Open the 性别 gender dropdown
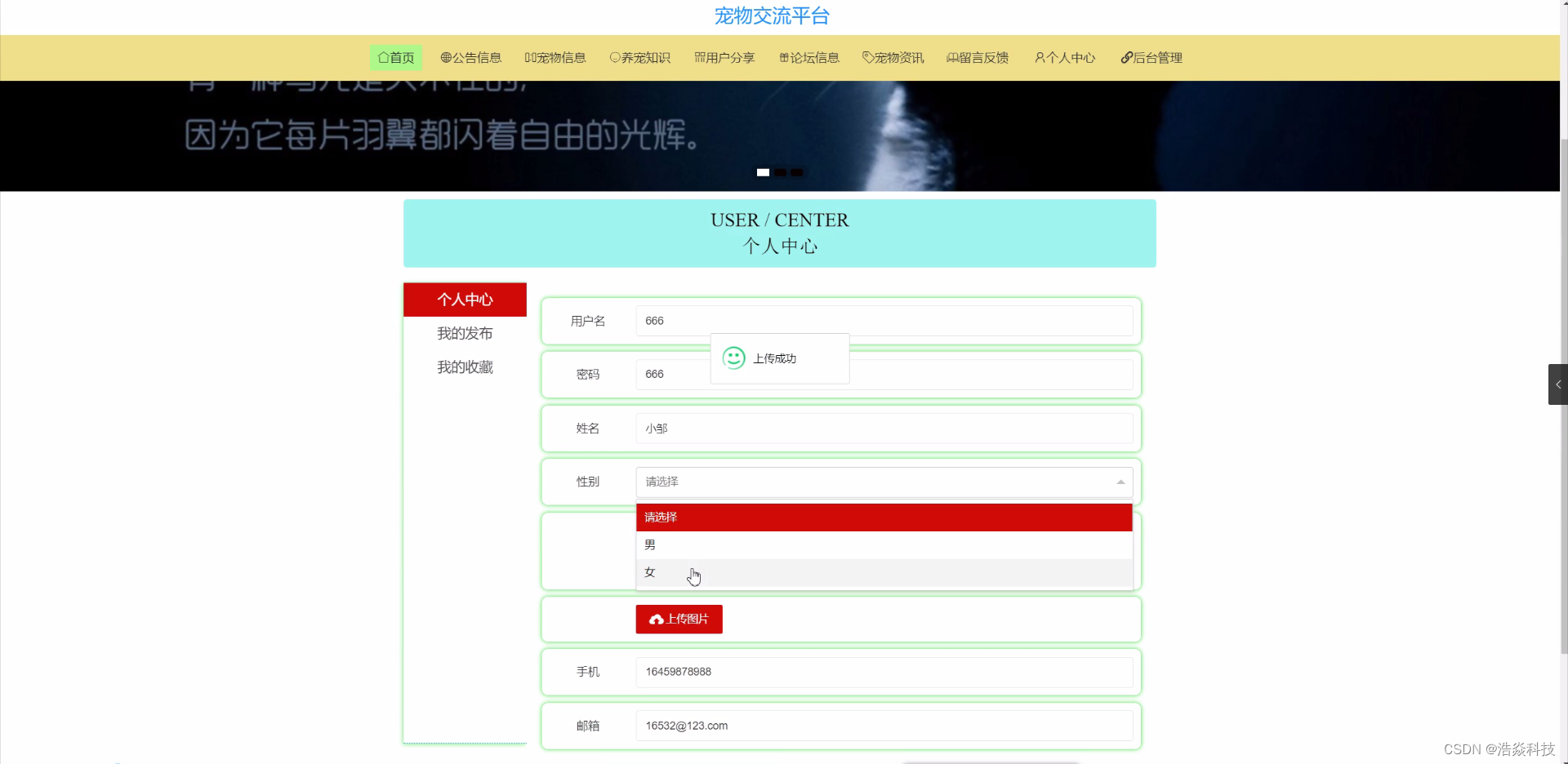The width and height of the screenshot is (1568, 764). coord(884,482)
